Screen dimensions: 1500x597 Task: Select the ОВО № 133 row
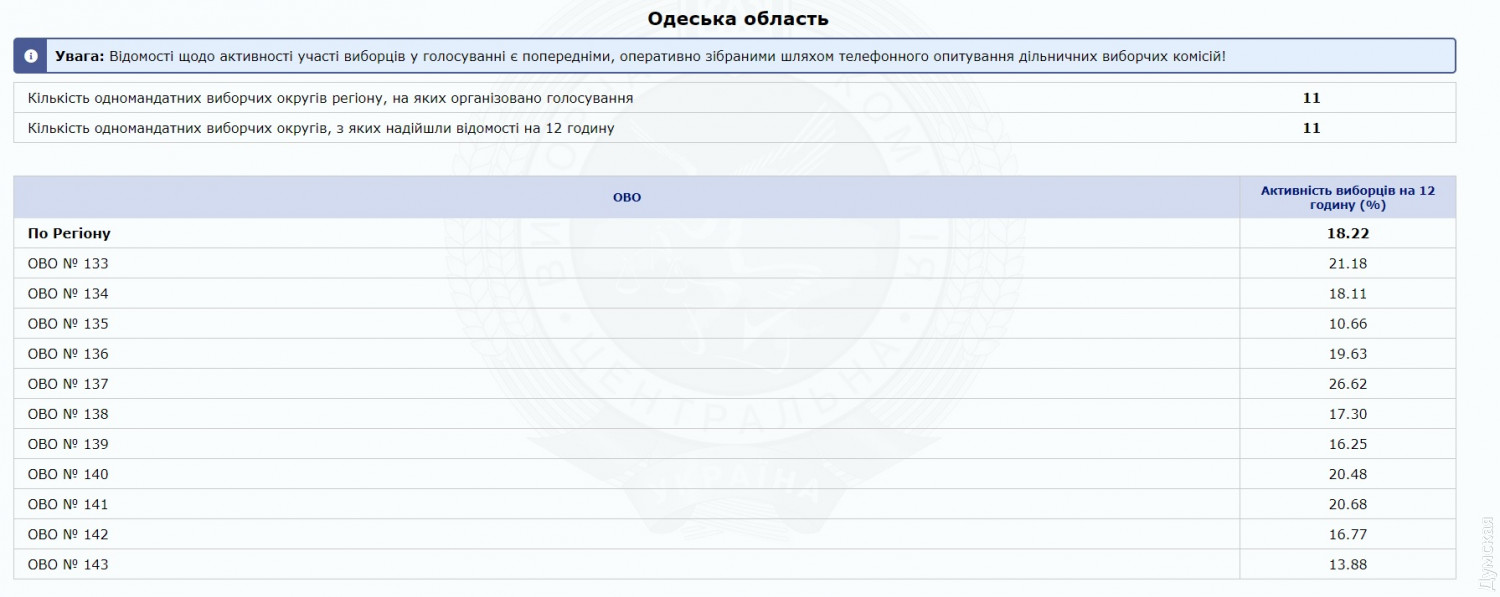[x=68, y=264]
